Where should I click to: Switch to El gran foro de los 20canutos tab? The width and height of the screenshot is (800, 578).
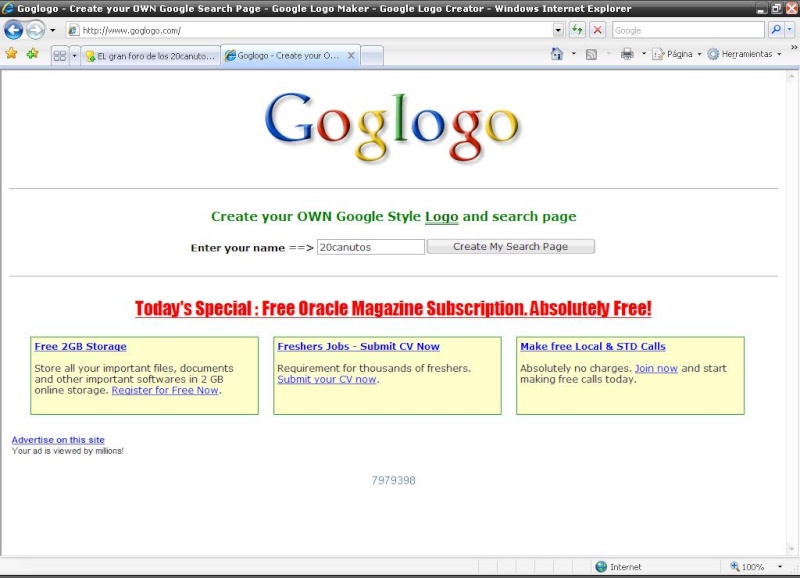151,56
